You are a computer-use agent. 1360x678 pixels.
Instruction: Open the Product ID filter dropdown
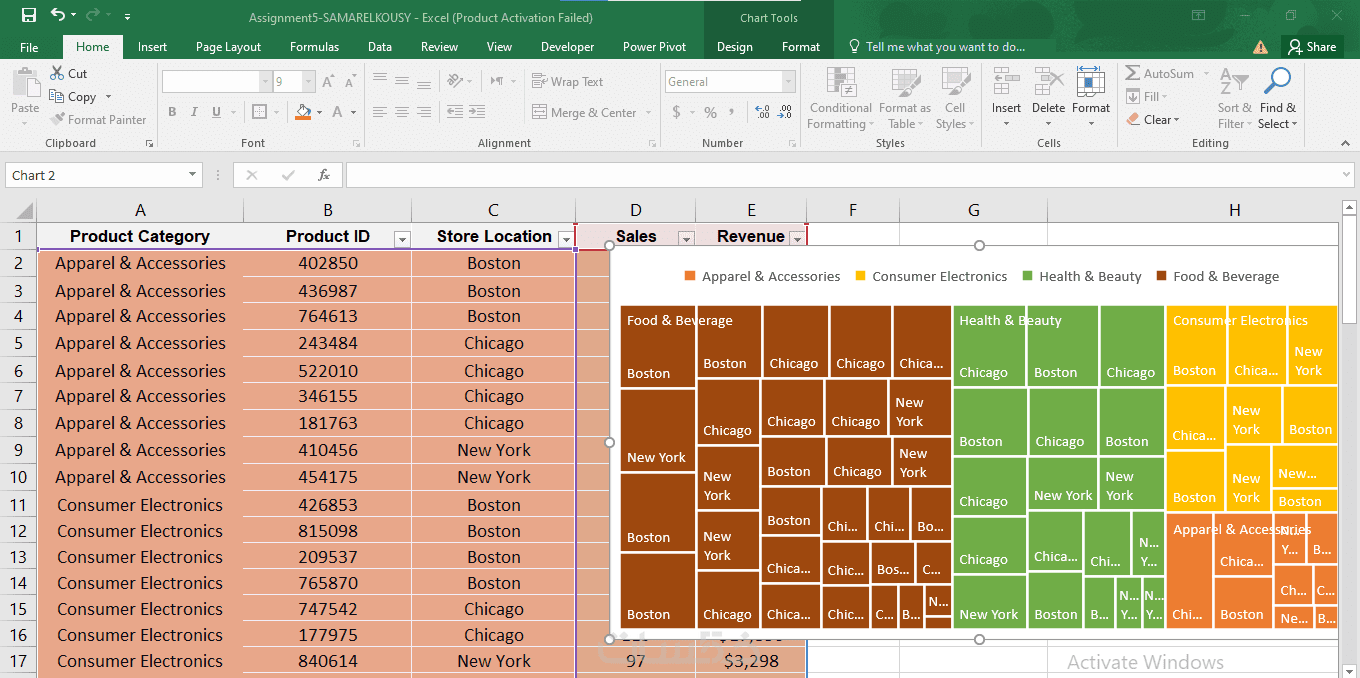(402, 238)
